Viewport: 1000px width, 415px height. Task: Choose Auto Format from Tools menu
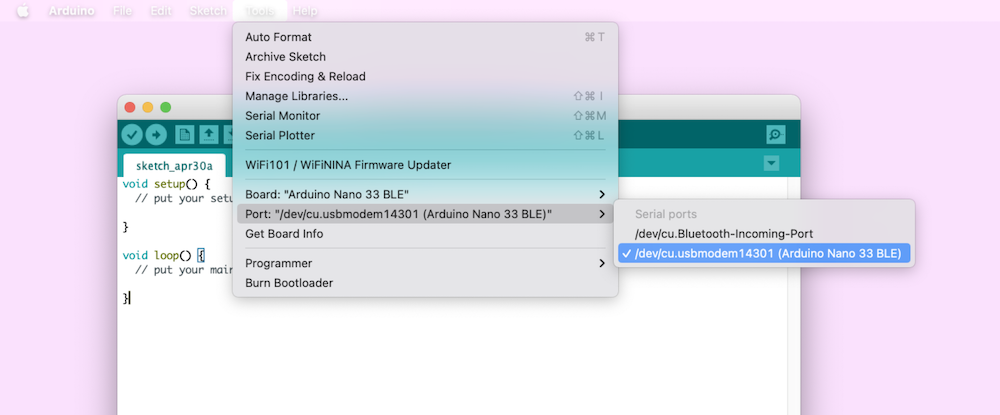425,38
